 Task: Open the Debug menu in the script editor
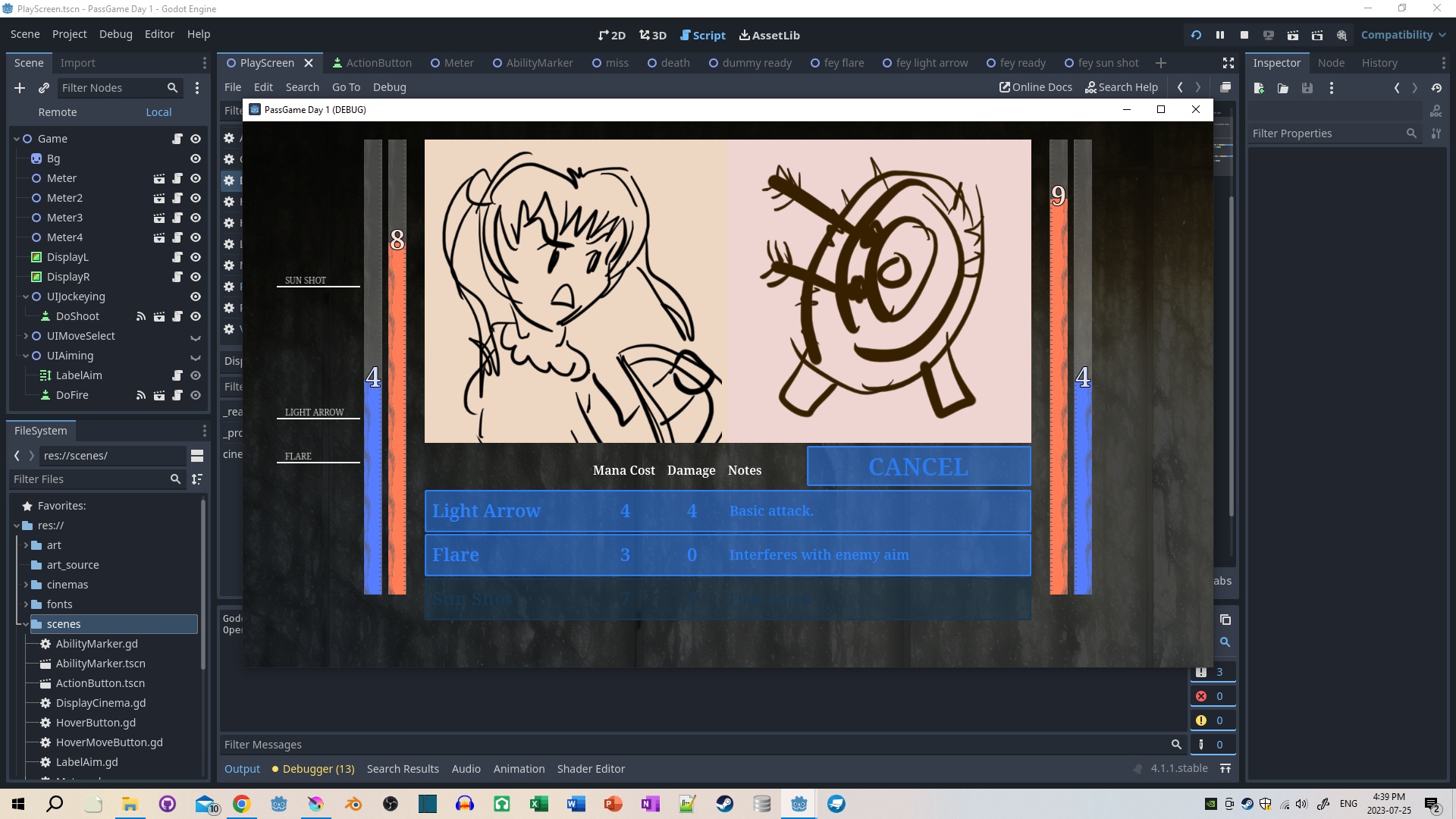click(389, 86)
